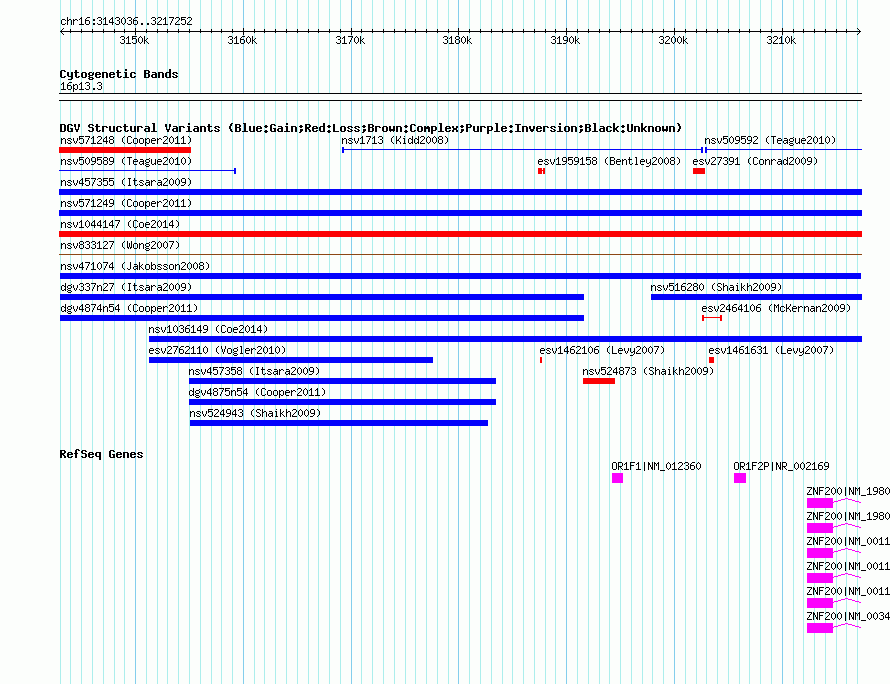Click the nsv571249 (Cooper2011) label
The height and width of the screenshot is (684, 890).
[x=126, y=203]
